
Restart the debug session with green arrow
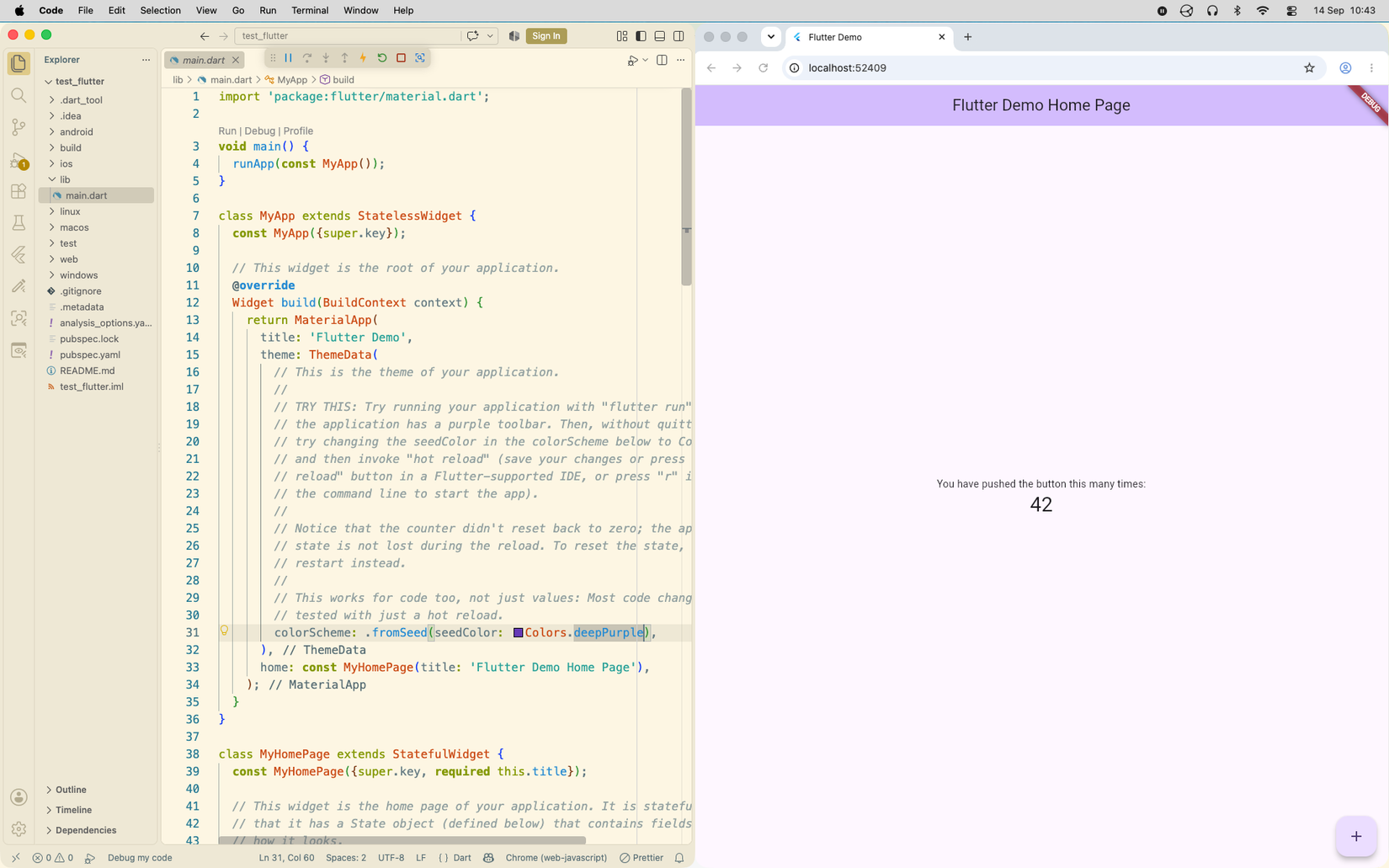(382, 58)
